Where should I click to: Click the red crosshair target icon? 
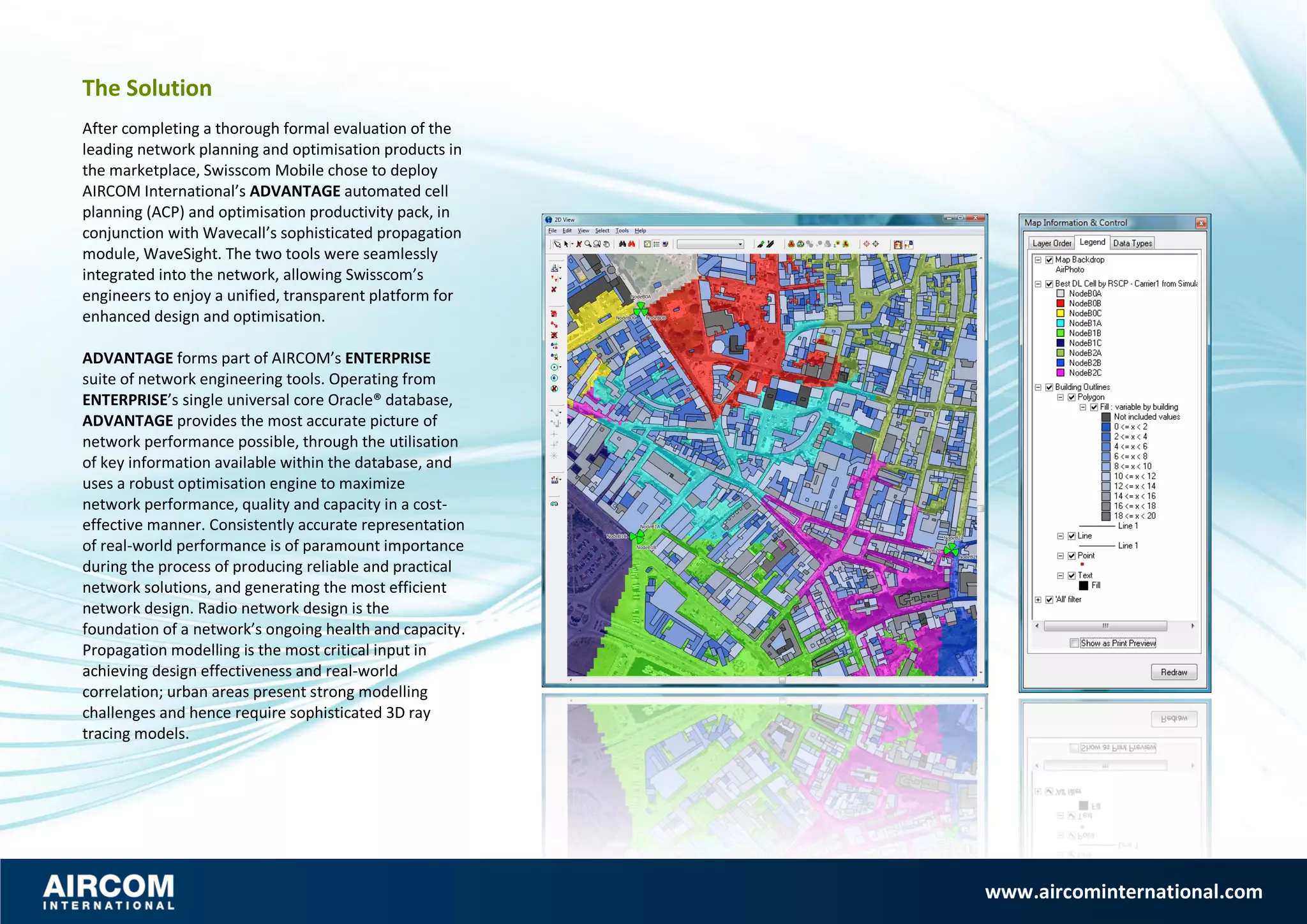pyautogui.click(x=867, y=244)
